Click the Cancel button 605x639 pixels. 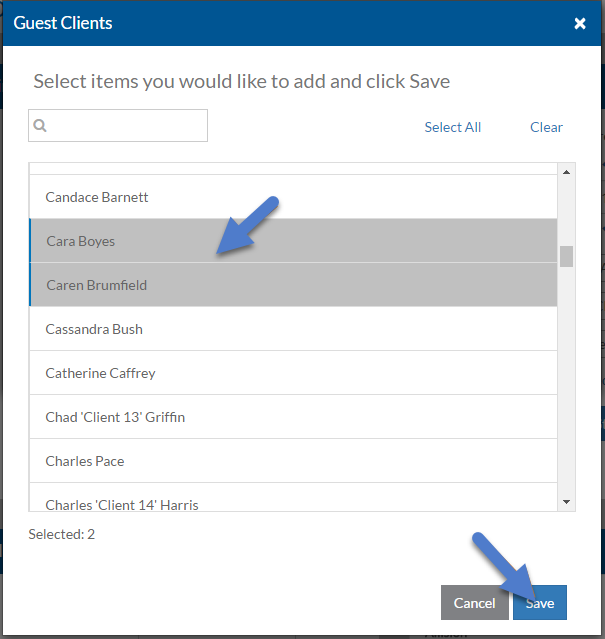pyautogui.click(x=475, y=603)
